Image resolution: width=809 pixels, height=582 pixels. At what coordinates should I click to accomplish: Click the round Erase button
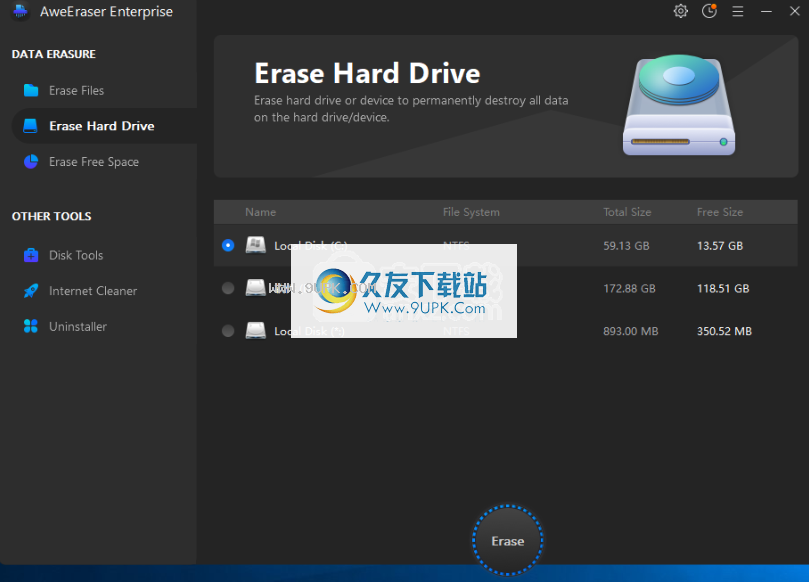coord(508,540)
